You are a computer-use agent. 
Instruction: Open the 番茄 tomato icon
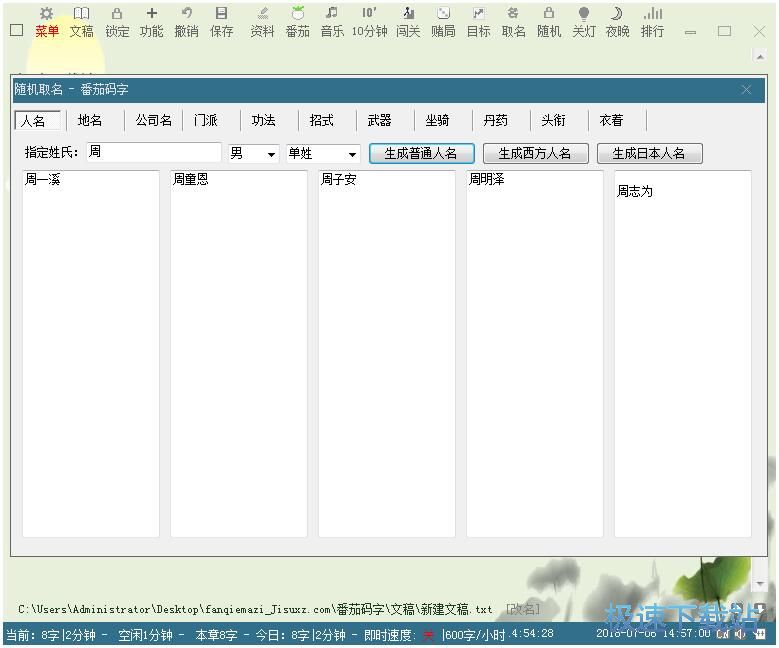(297, 14)
